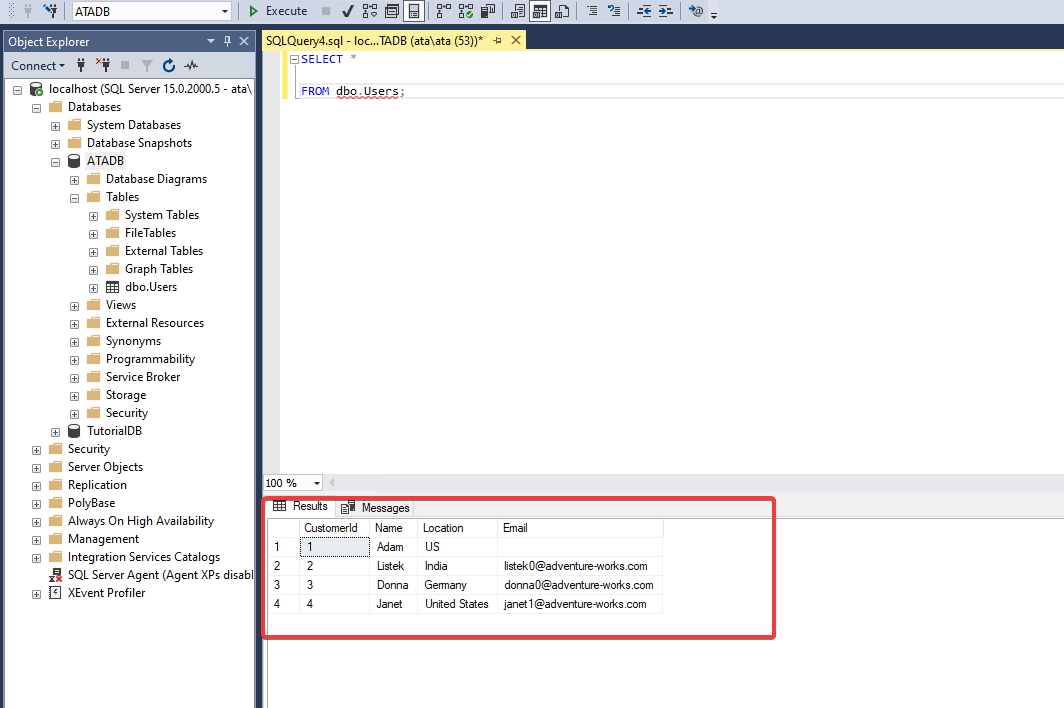This screenshot has width=1064, height=708.
Task: Select the XEvent Profiler icon
Action: (x=56, y=593)
